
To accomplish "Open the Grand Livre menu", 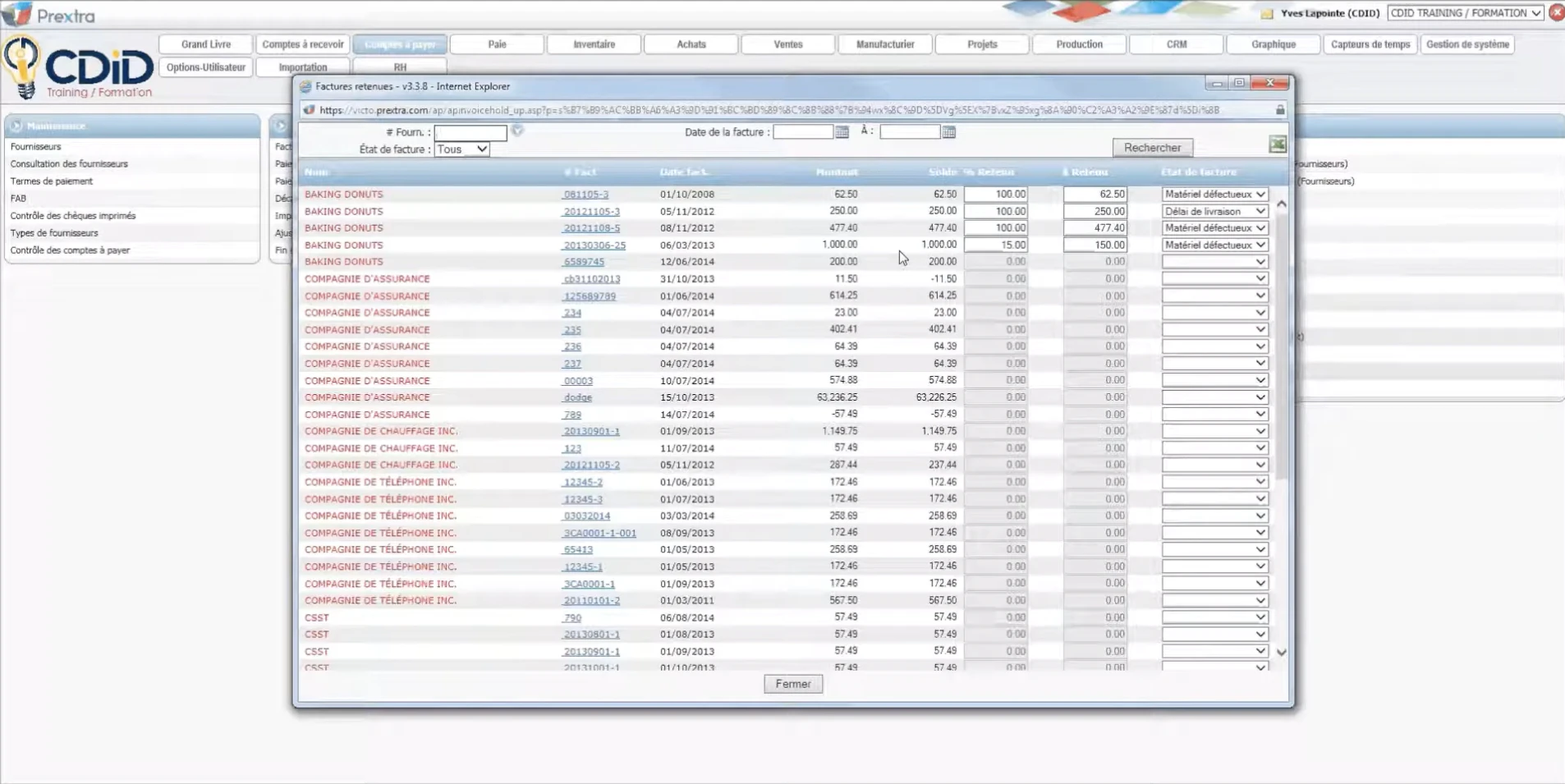I will pyautogui.click(x=206, y=44).
